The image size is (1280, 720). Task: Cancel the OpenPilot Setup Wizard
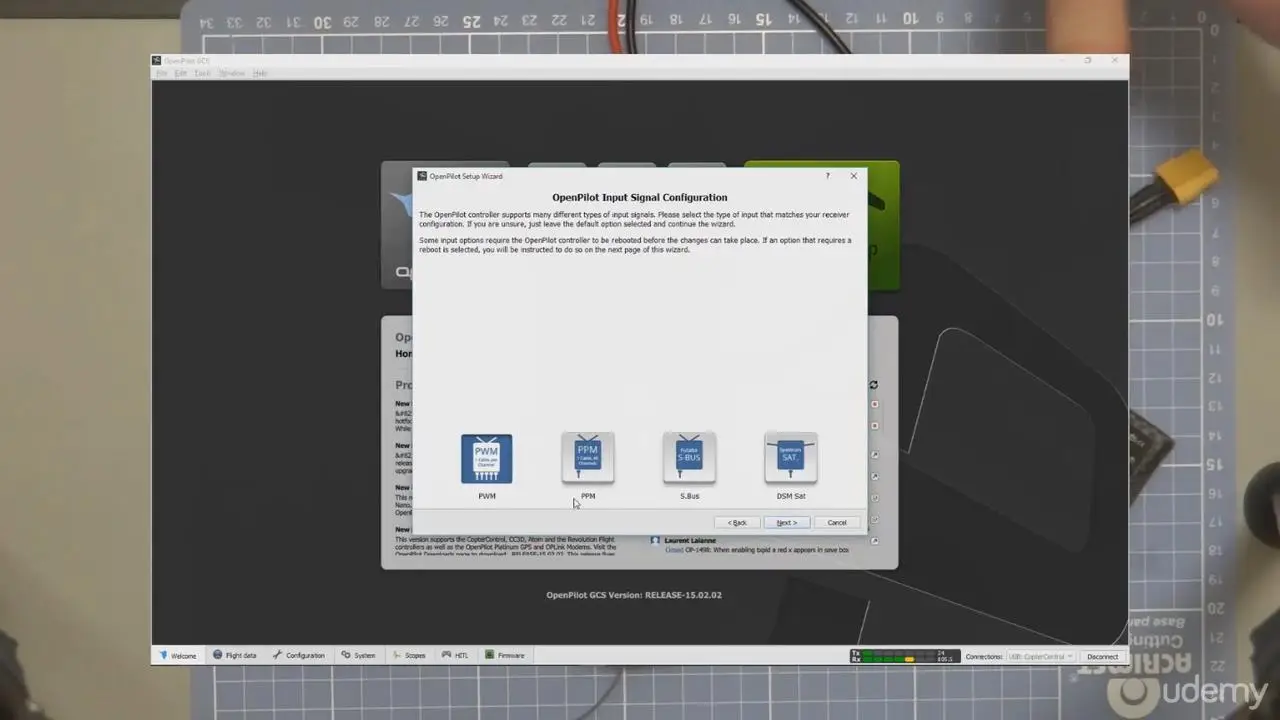(837, 522)
